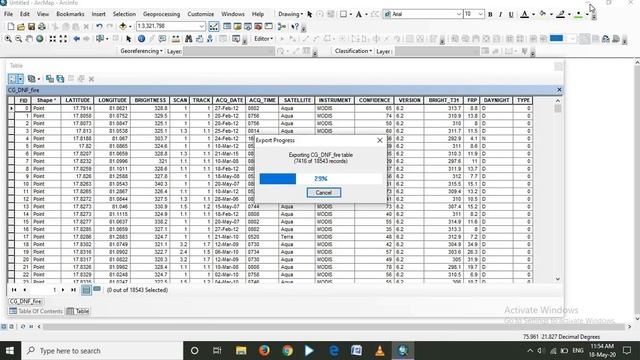Click the CONFIDENCE column header

tap(374, 100)
